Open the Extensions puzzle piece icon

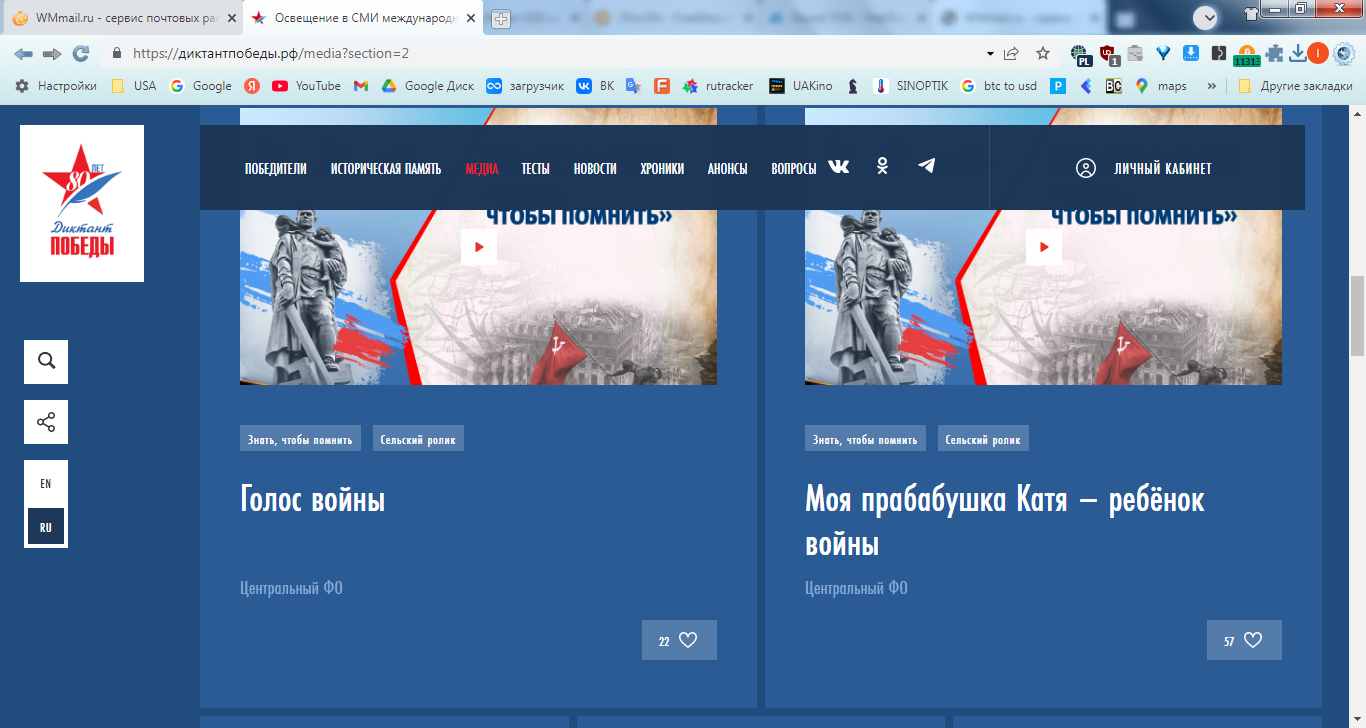click(1274, 54)
